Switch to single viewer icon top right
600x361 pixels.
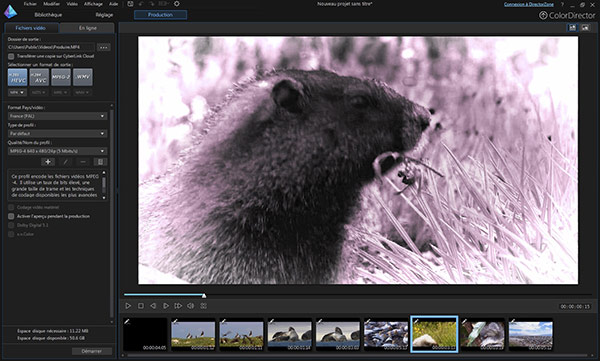(585, 28)
